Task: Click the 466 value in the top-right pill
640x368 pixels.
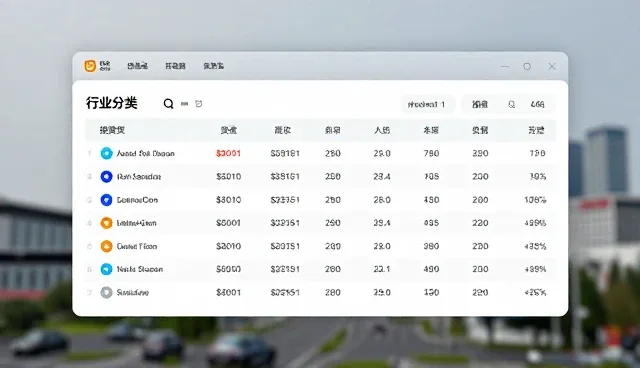Action: [x=537, y=104]
